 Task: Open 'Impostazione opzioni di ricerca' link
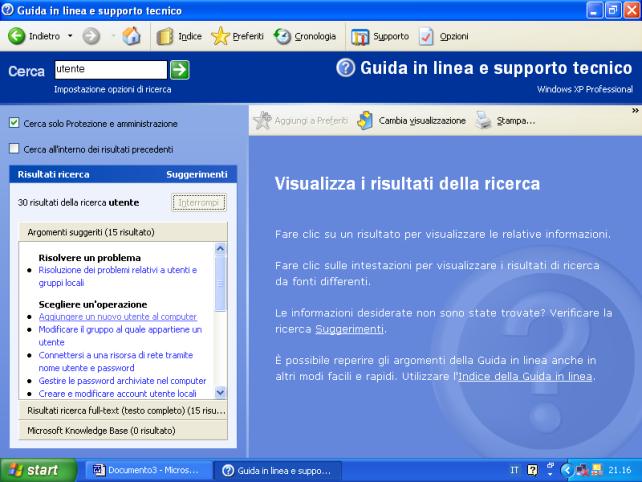click(x=113, y=89)
